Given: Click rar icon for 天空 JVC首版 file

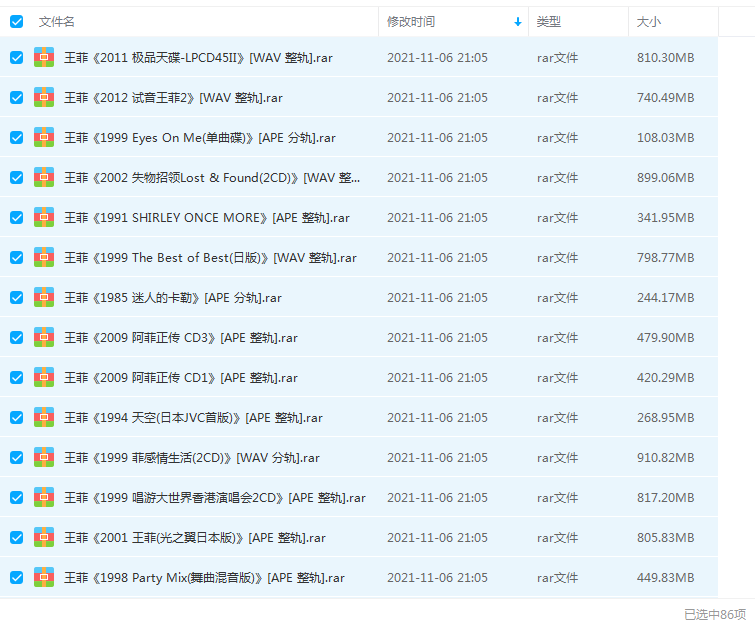Looking at the screenshot, I should coord(44,417).
